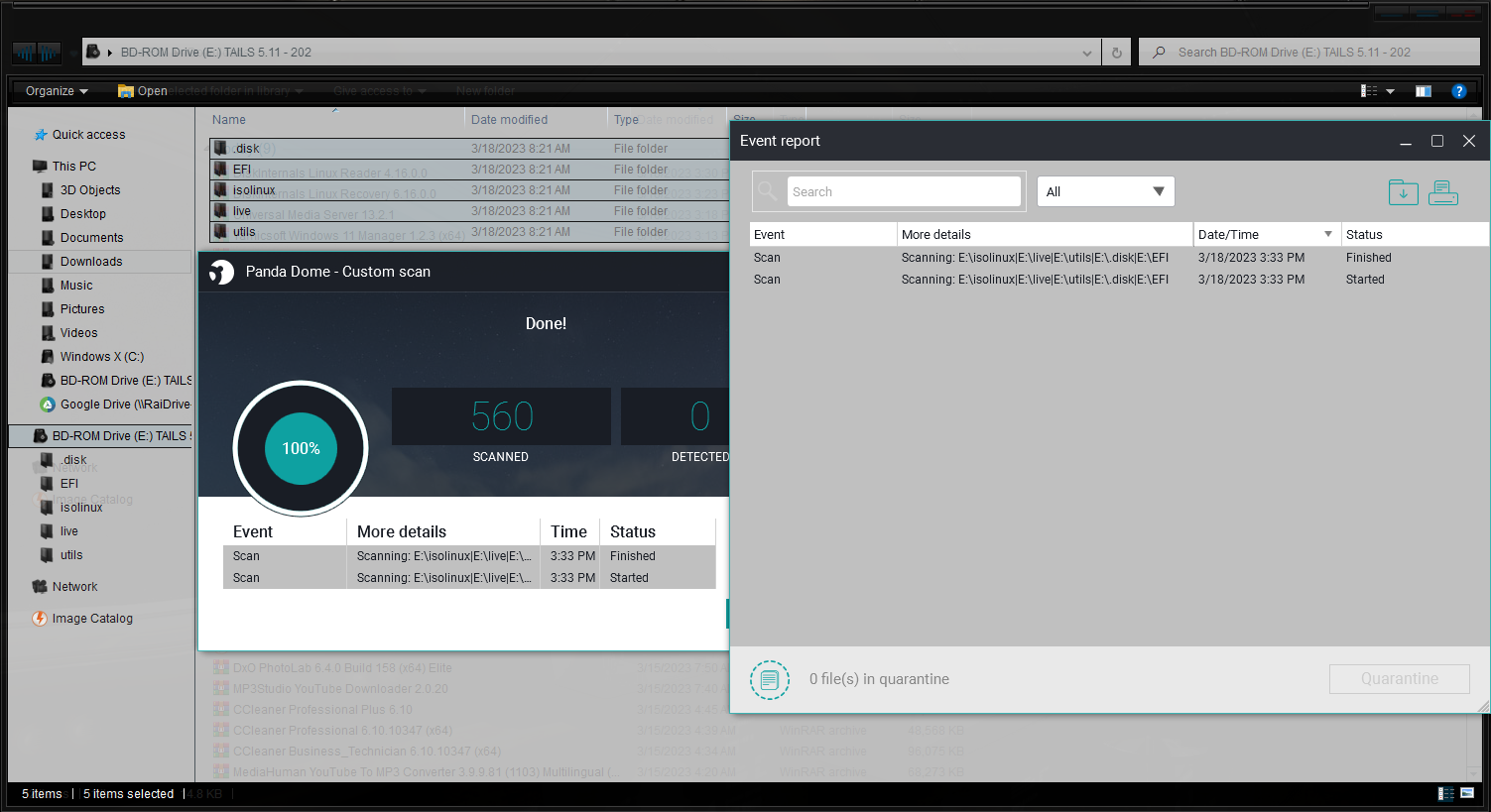Select the live folder row in file list

[468, 211]
